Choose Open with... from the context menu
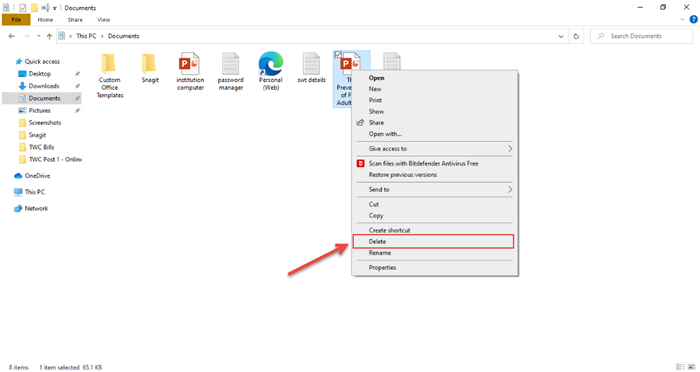This screenshot has width=700, height=372. pyautogui.click(x=435, y=134)
